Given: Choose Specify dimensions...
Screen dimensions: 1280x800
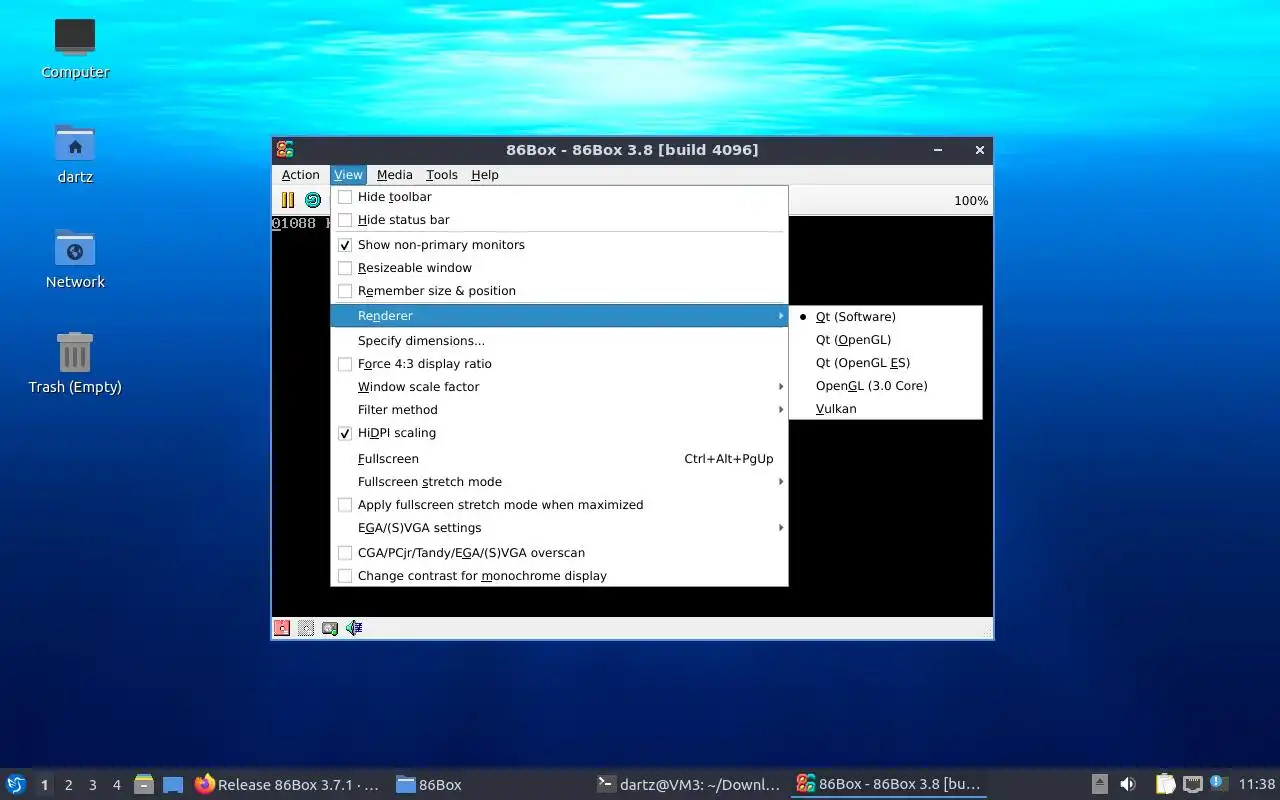Looking at the screenshot, I should (559, 341).
